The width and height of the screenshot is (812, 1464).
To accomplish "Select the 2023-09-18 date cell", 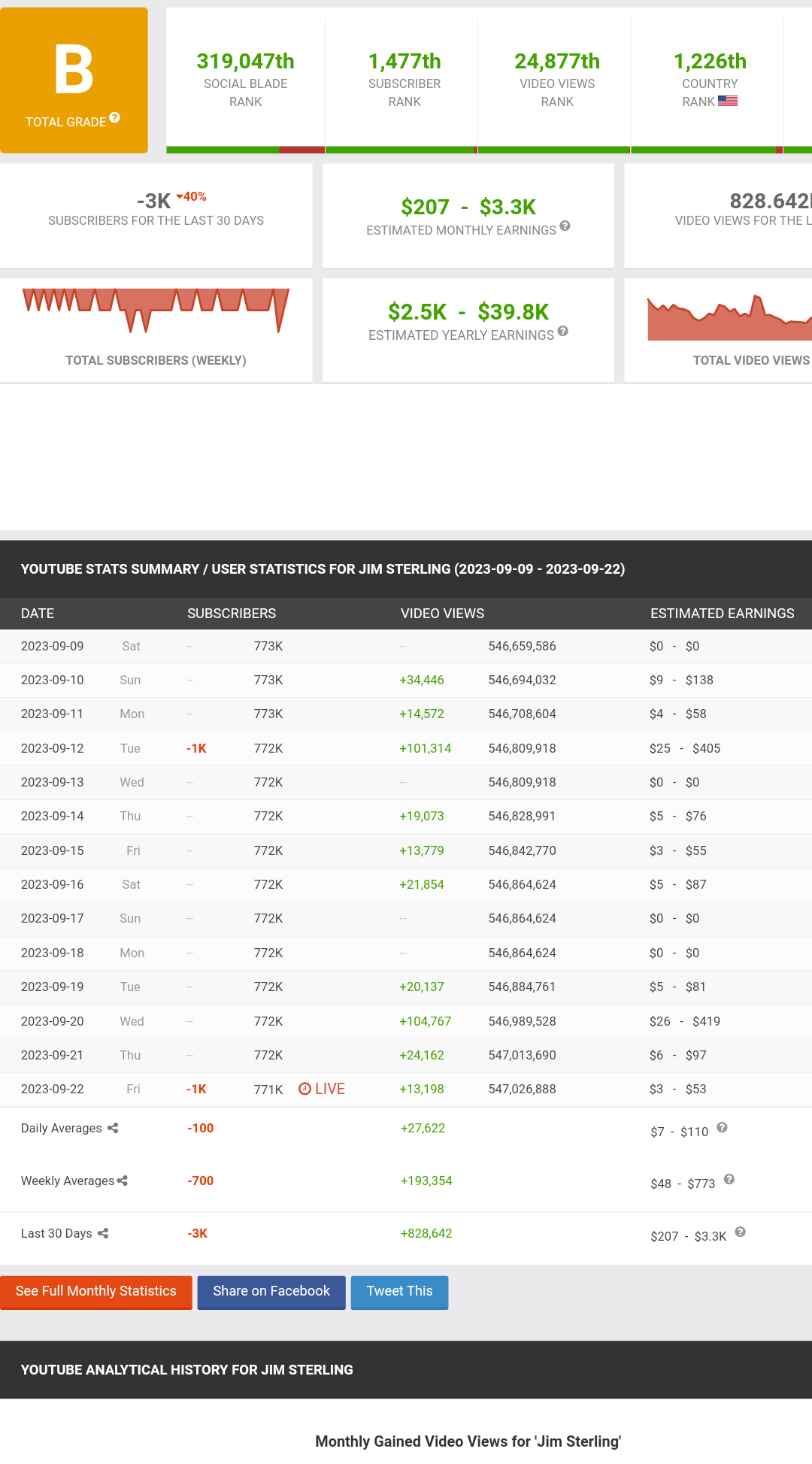I will tap(53, 953).
